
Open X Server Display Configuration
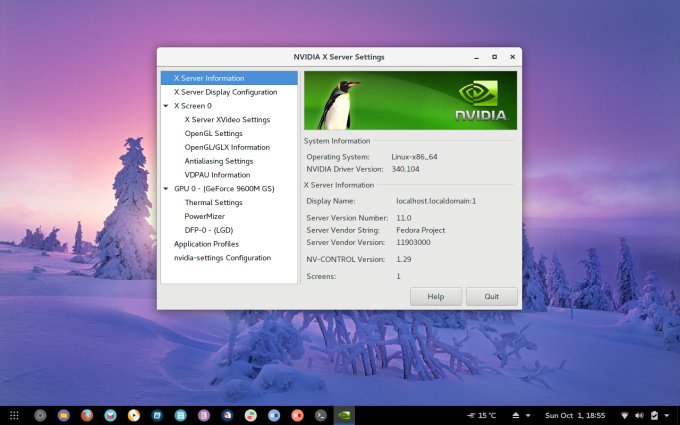229,92
